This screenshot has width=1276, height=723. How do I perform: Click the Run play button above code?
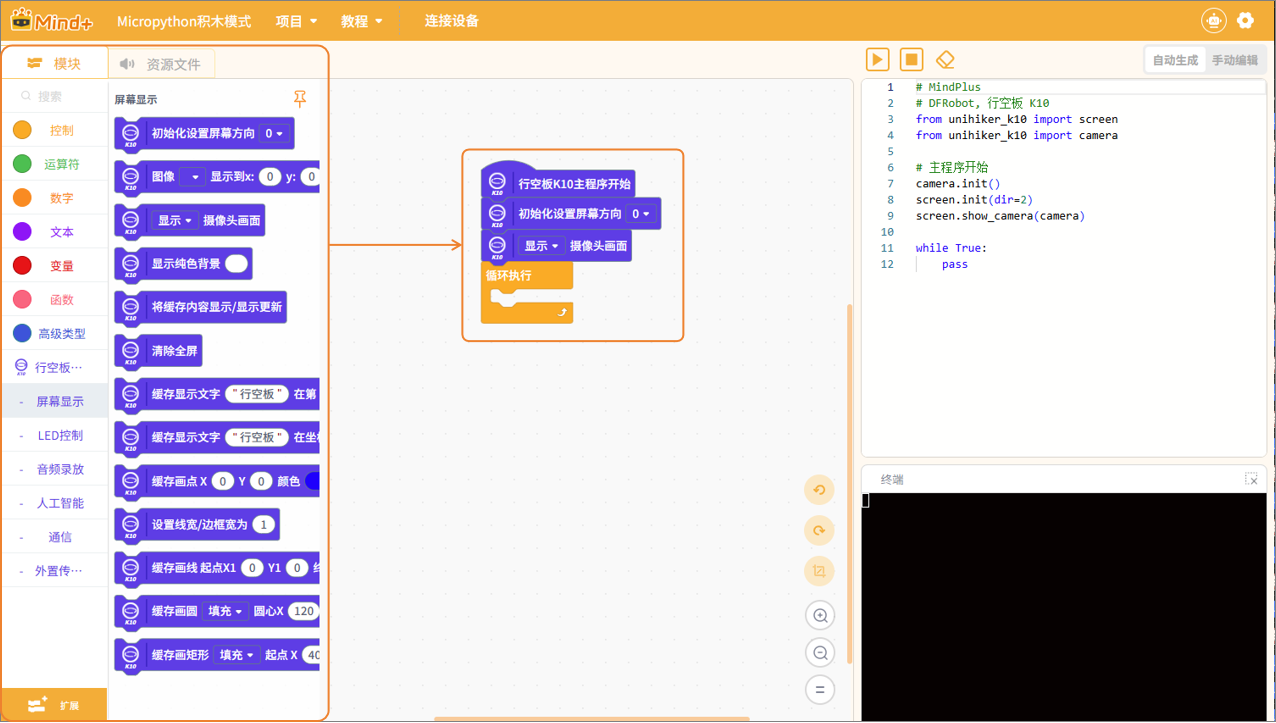coord(877,60)
